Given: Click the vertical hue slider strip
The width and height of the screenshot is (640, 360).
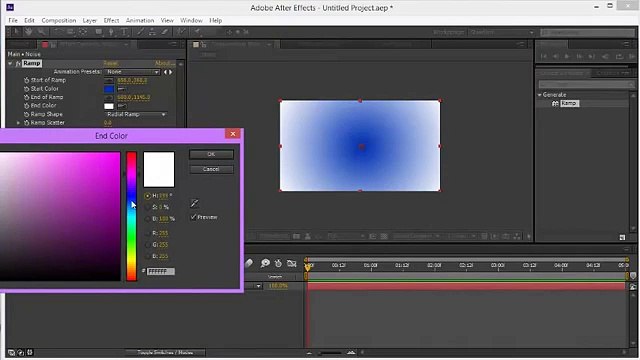Looking at the screenshot, I should tap(131, 216).
